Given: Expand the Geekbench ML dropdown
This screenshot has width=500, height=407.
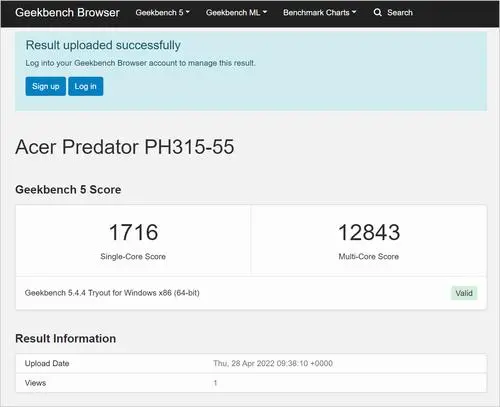Looking at the screenshot, I should [x=236, y=13].
